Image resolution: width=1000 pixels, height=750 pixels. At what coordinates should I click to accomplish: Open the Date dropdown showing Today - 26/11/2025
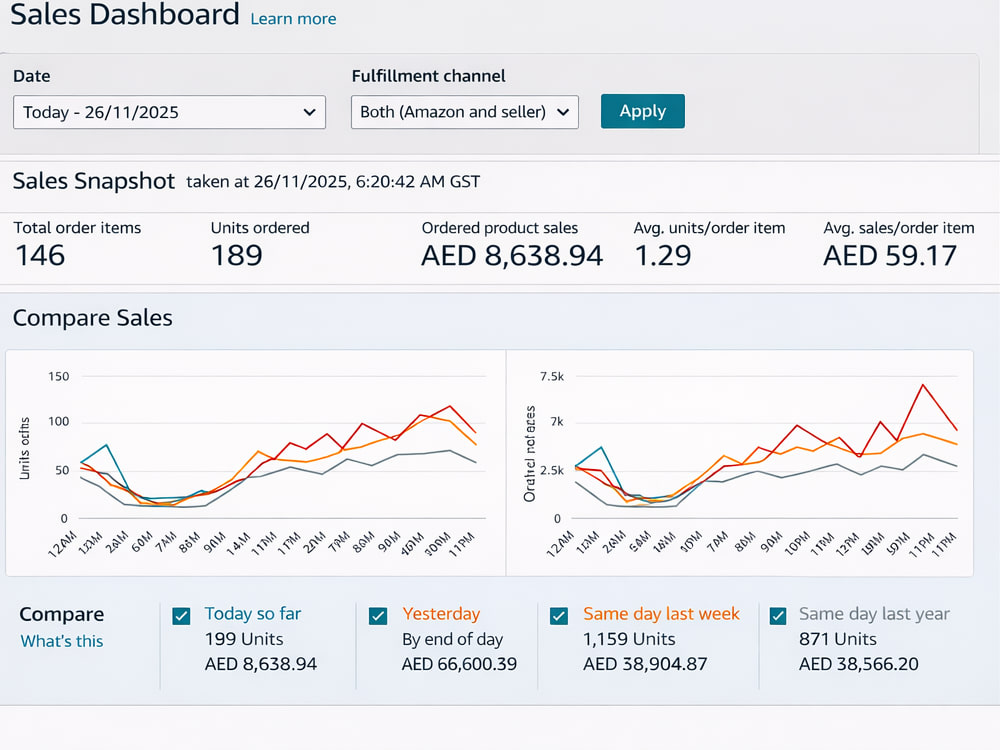click(x=170, y=112)
